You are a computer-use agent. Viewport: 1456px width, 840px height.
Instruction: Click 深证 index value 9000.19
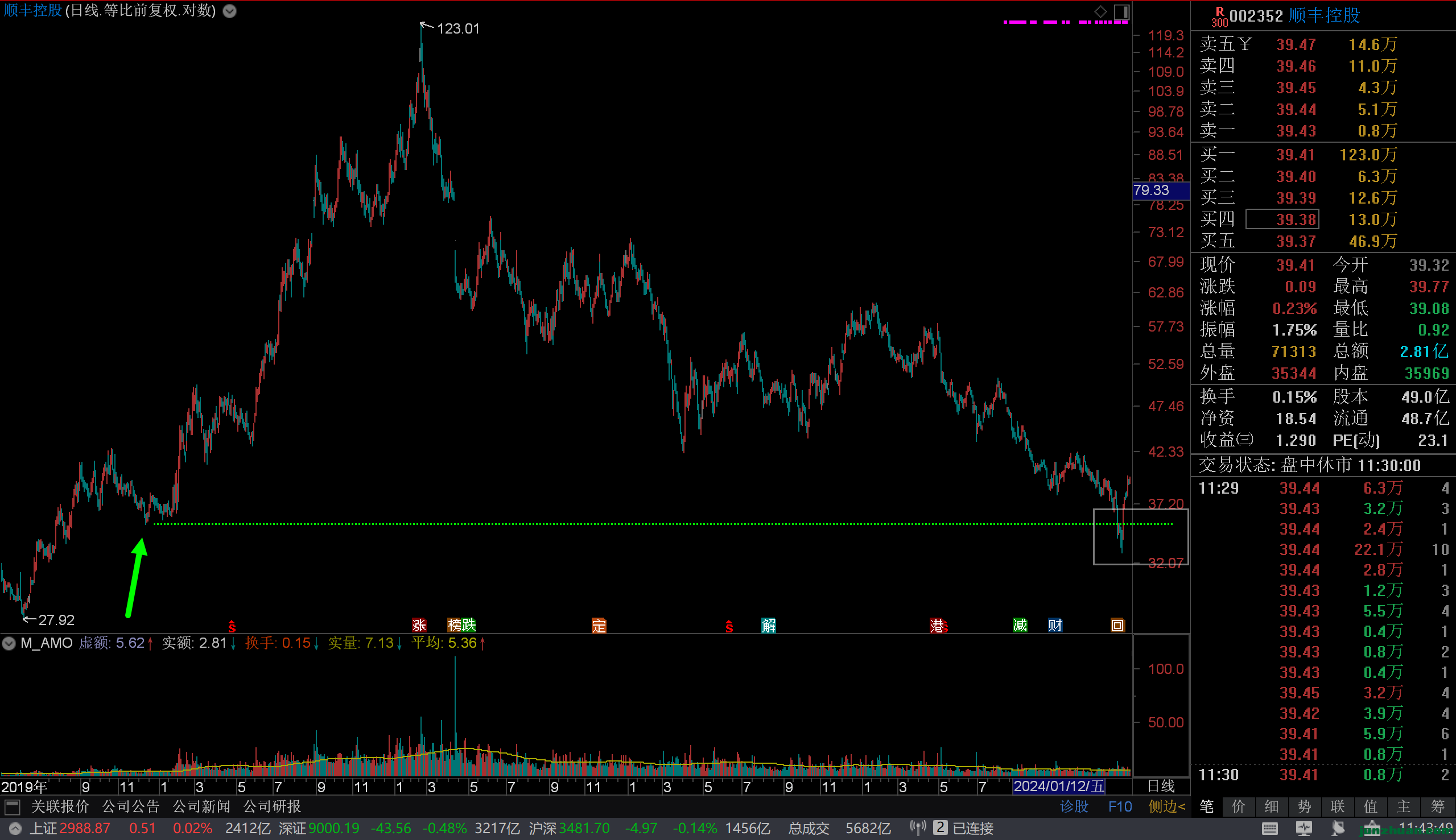pyautogui.click(x=333, y=829)
